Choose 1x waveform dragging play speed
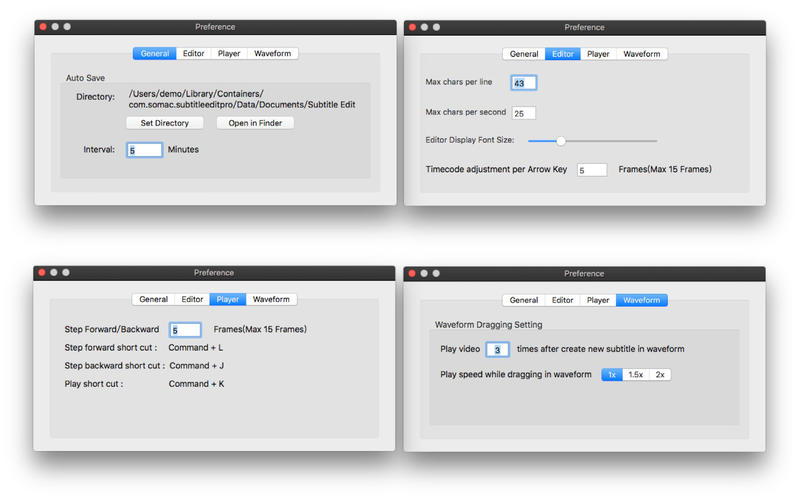This screenshot has width=800, height=500. pos(612,374)
